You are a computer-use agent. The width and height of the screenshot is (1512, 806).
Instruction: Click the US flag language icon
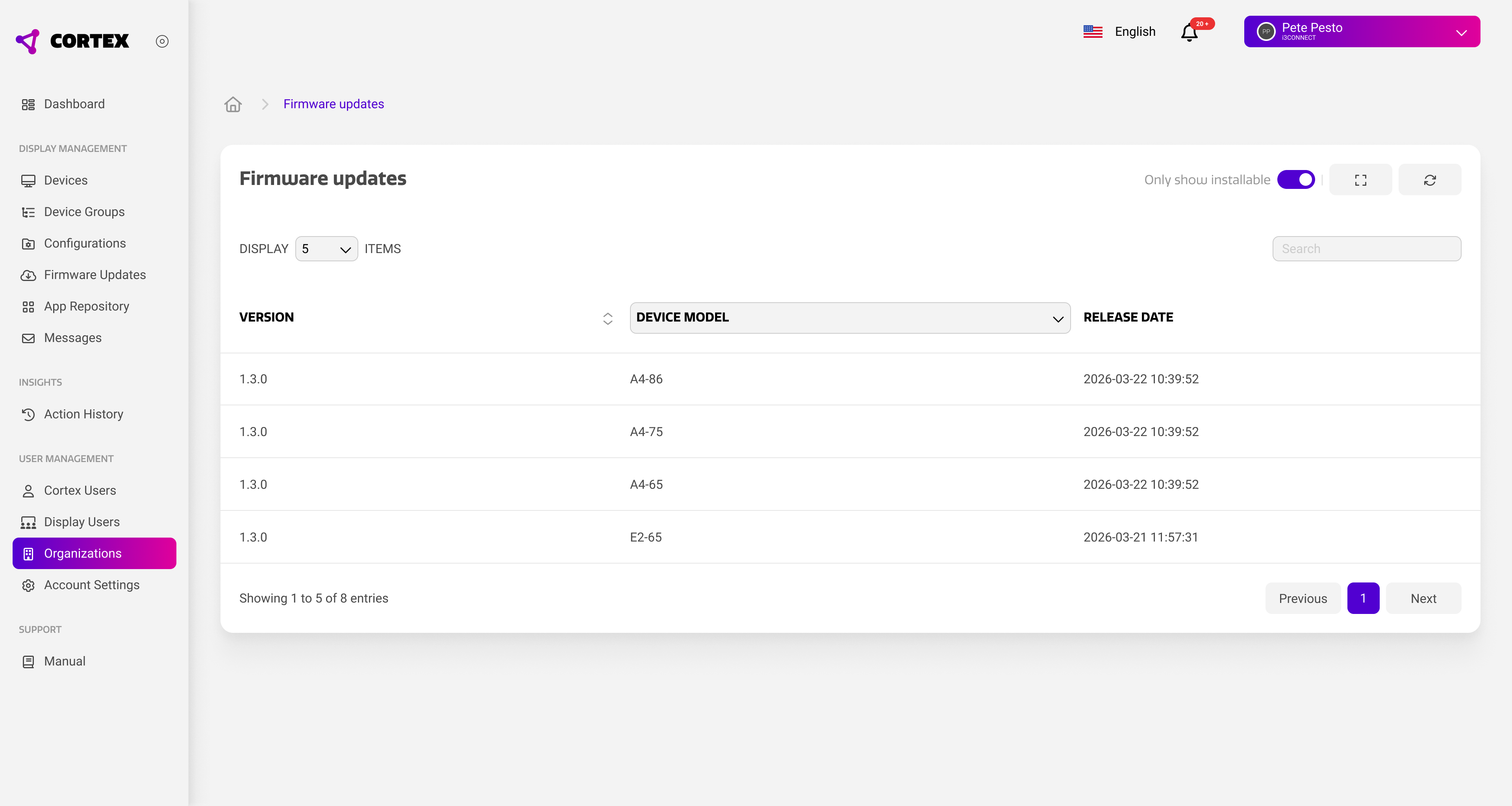1092,31
